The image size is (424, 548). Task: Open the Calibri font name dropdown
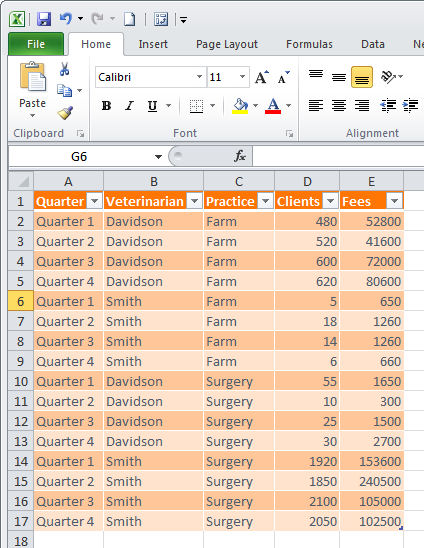(x=199, y=77)
